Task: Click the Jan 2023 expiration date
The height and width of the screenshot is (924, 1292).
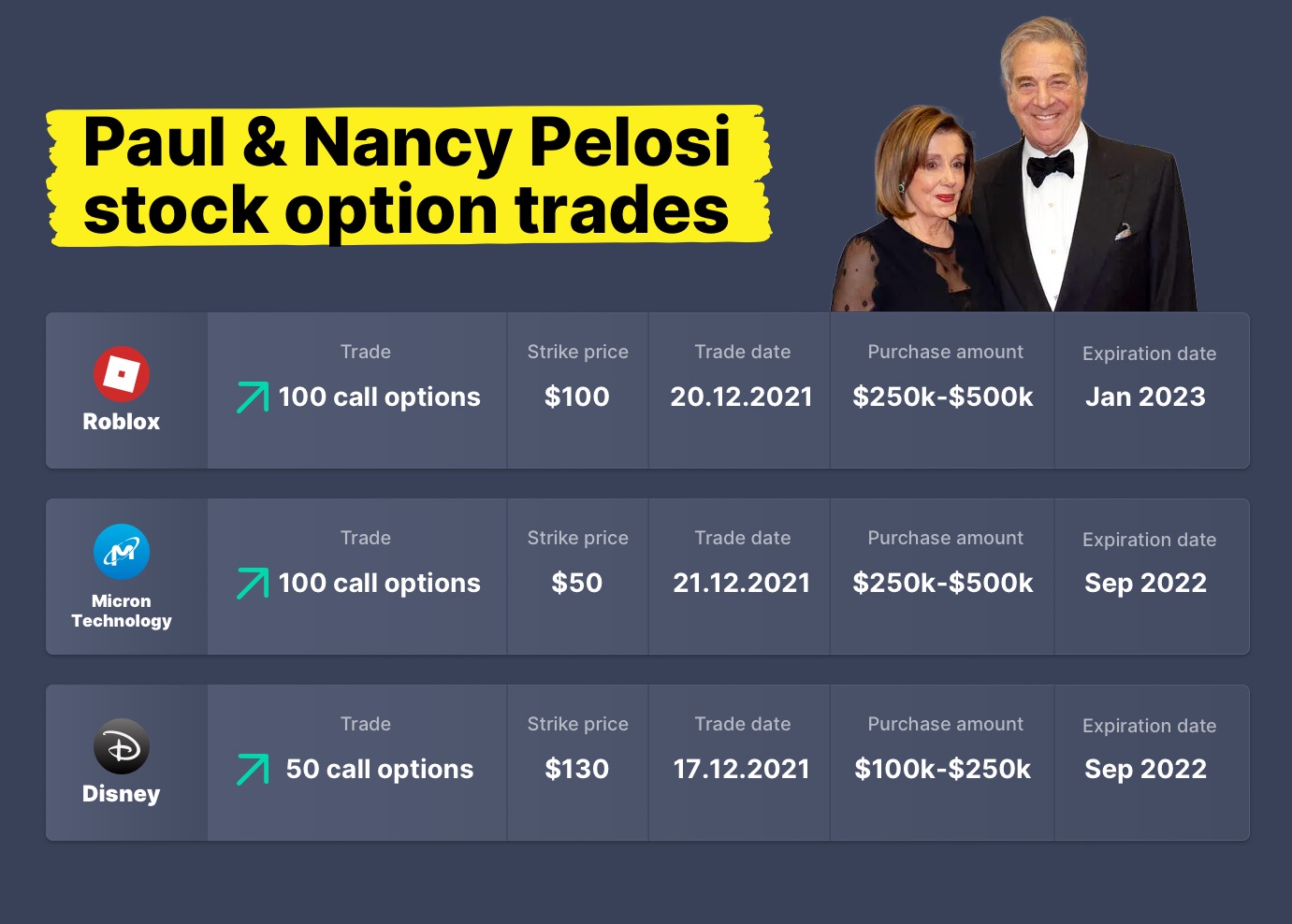Action: [x=1146, y=397]
